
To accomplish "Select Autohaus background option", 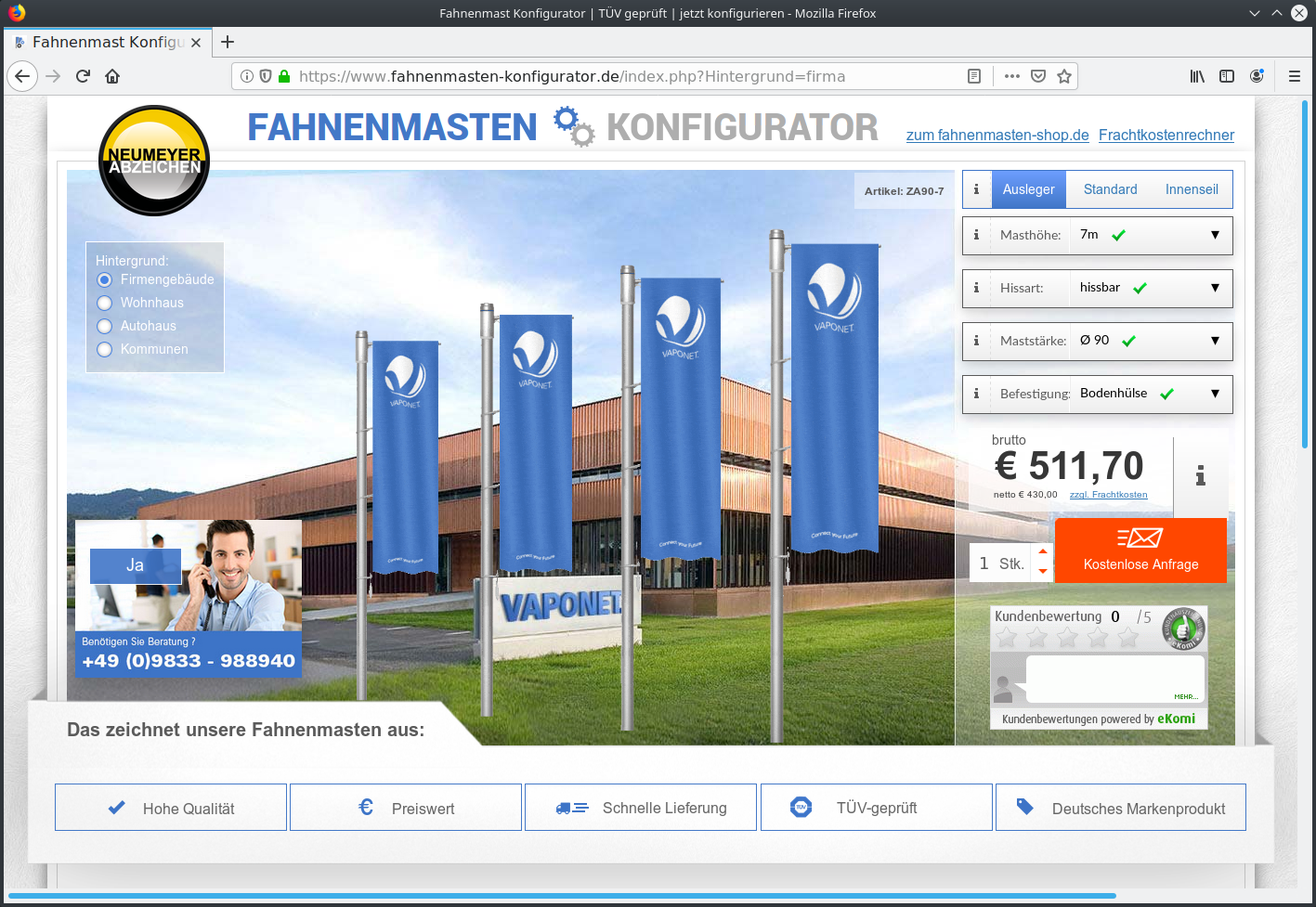I will (104, 326).
